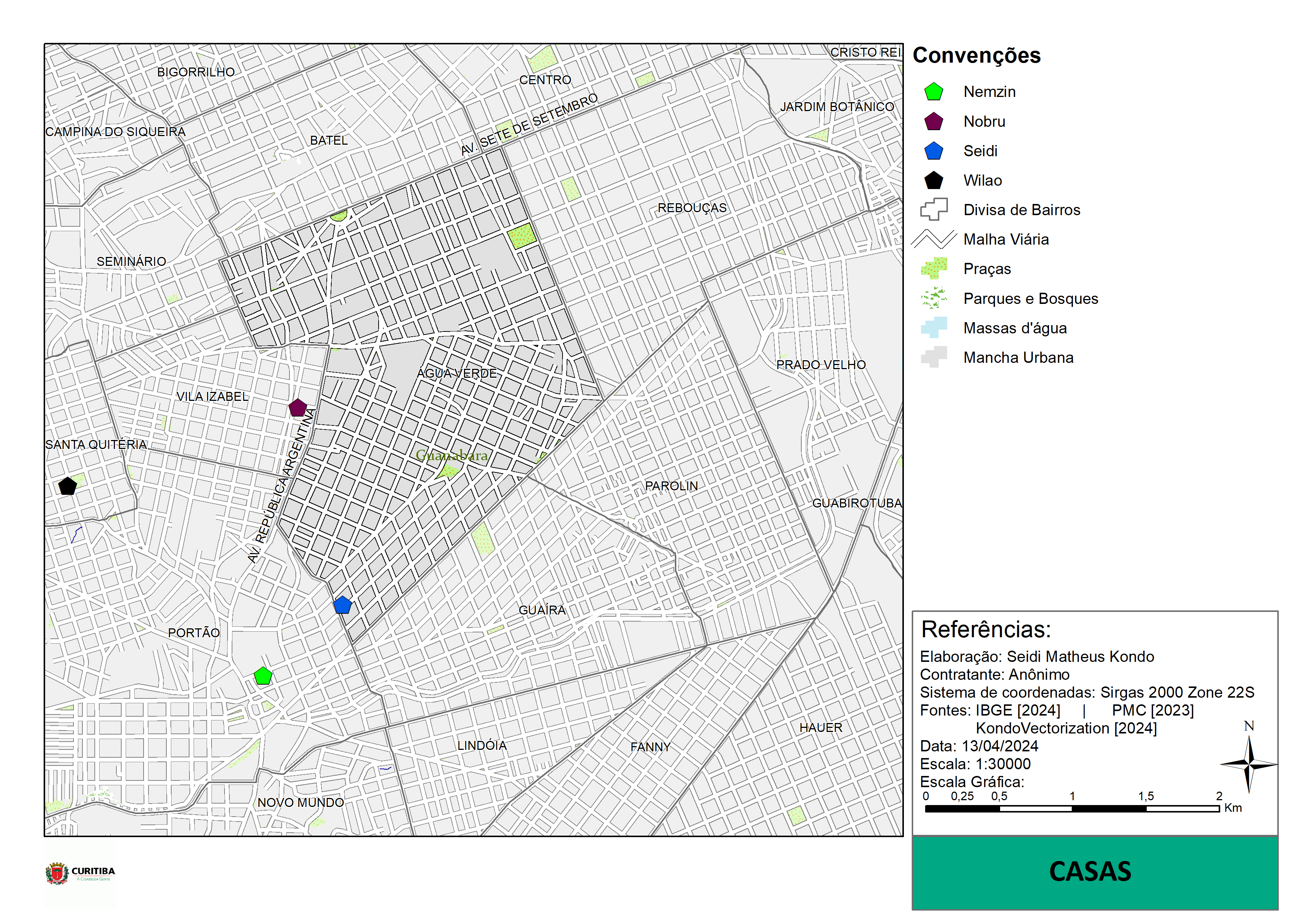Click the green Nemzin pentagon marker on map
This screenshot has height=924, width=1309.
[x=263, y=676]
